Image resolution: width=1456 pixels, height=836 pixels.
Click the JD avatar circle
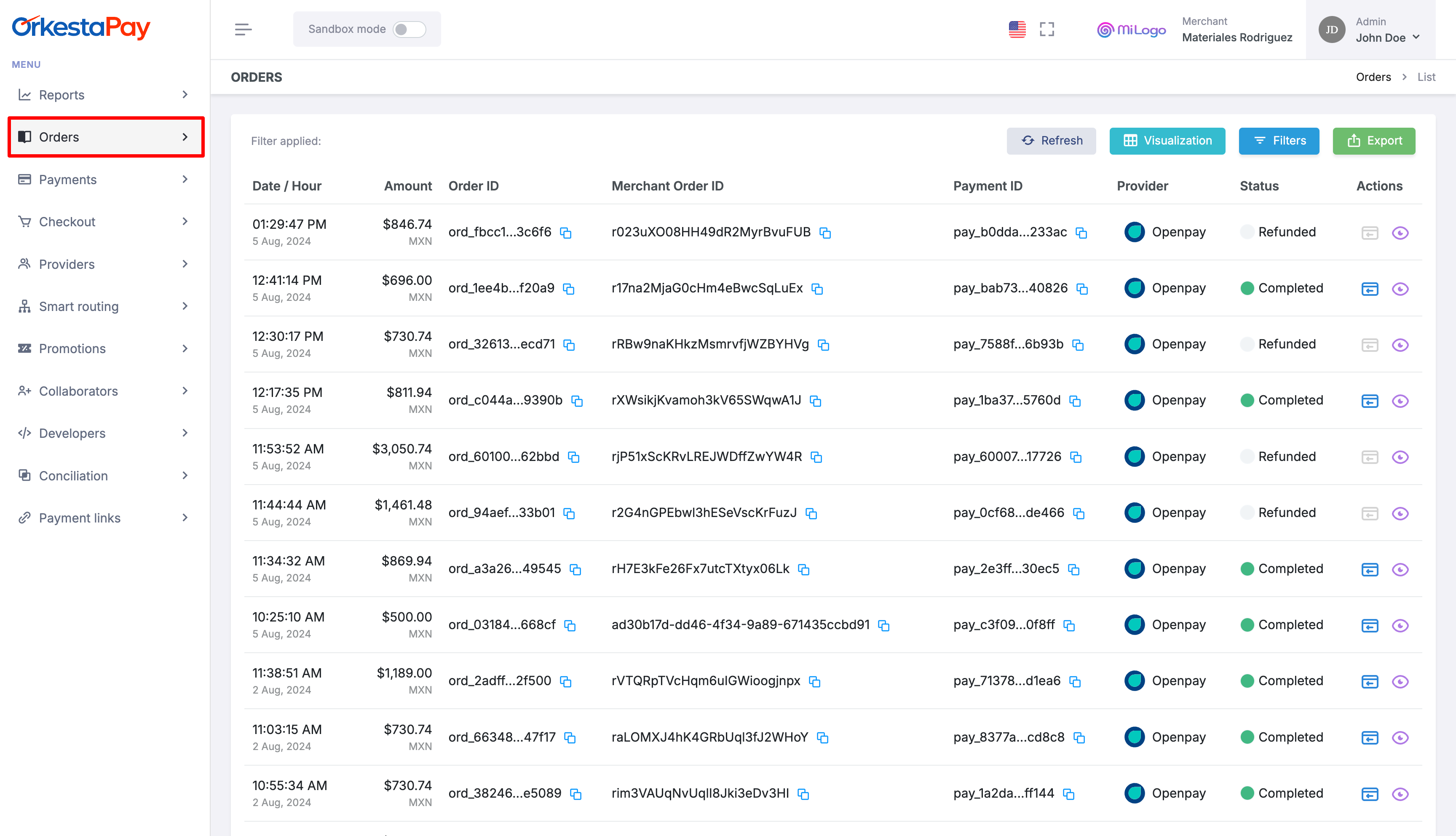coord(1331,30)
